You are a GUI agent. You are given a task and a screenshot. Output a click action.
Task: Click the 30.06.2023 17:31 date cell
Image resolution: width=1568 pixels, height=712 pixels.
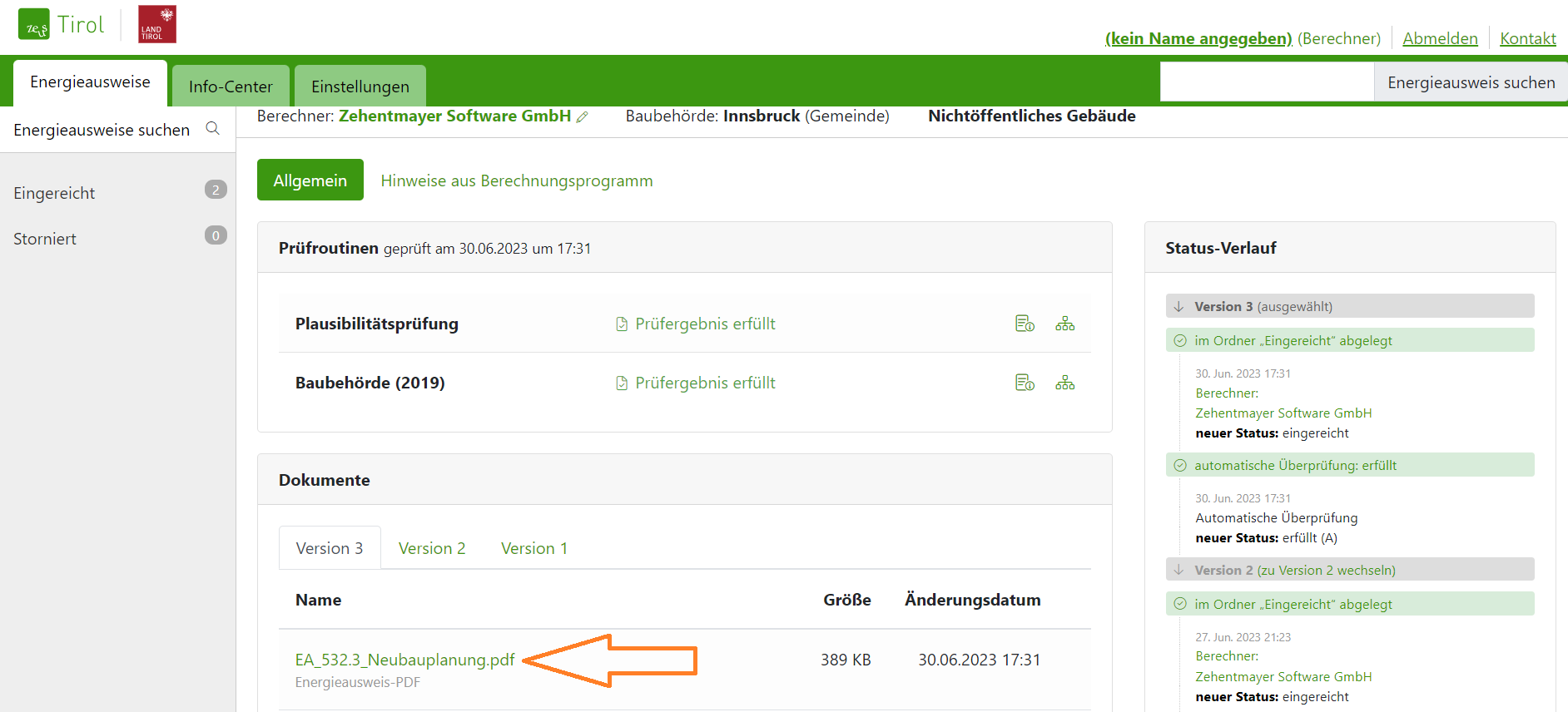(979, 660)
